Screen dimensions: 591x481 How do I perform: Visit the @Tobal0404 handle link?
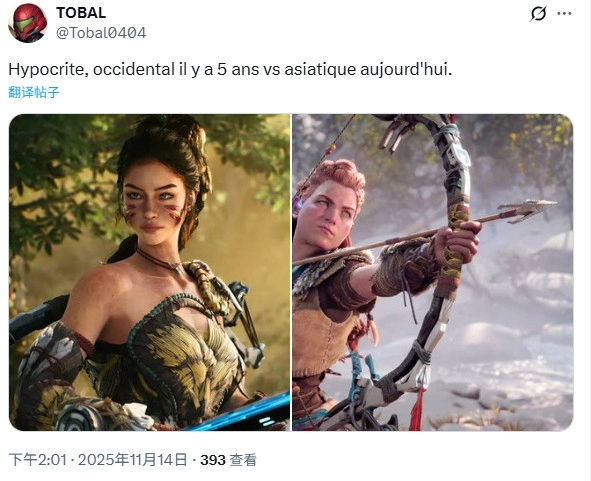[x=101, y=33]
